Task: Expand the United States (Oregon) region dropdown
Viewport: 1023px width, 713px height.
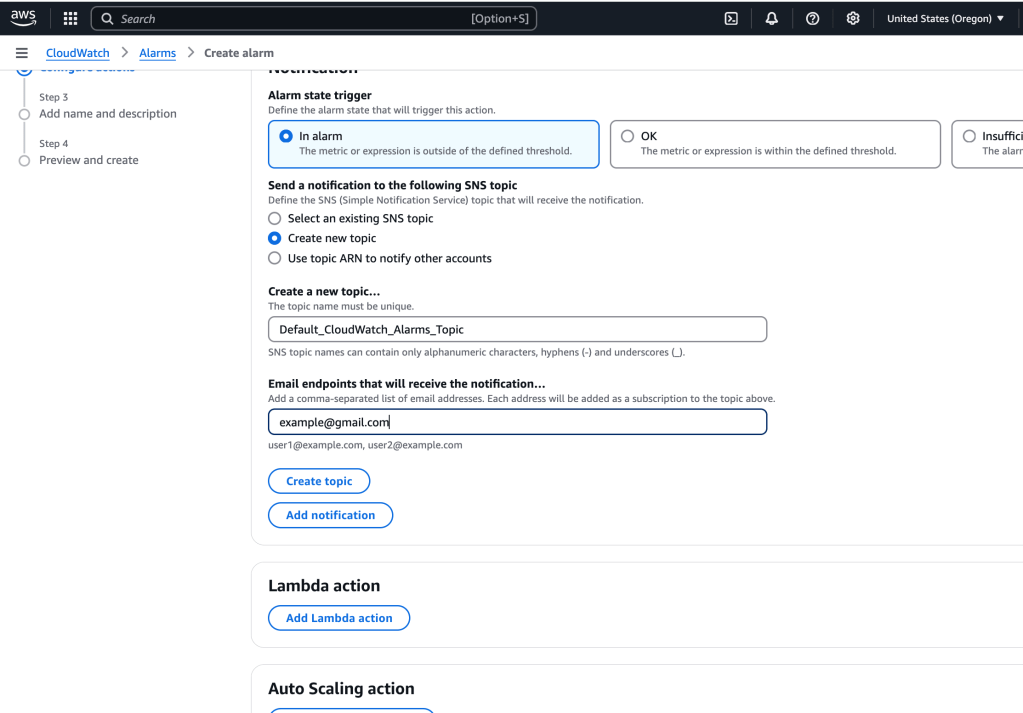Action: pos(945,18)
